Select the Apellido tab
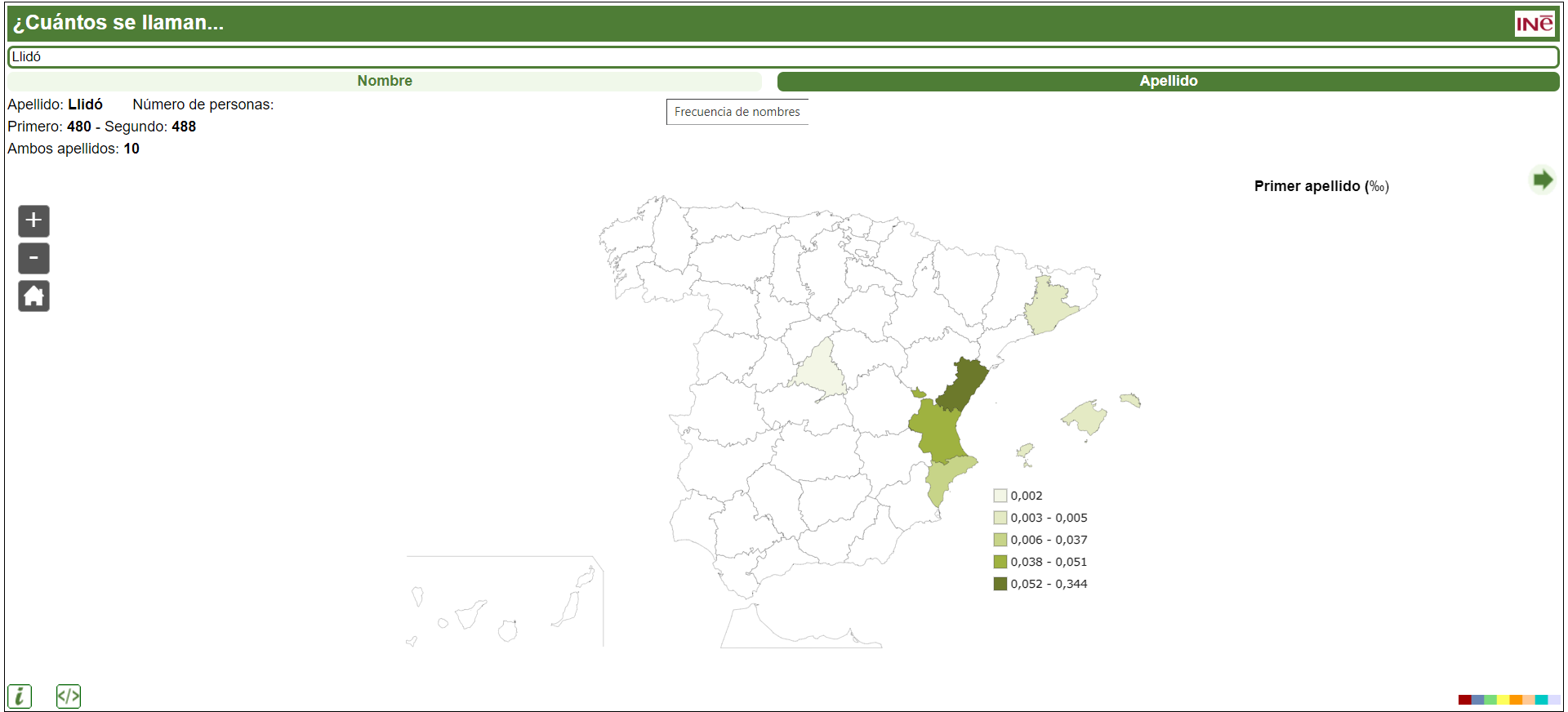Screen dimensions: 1568x712 coord(1168,81)
